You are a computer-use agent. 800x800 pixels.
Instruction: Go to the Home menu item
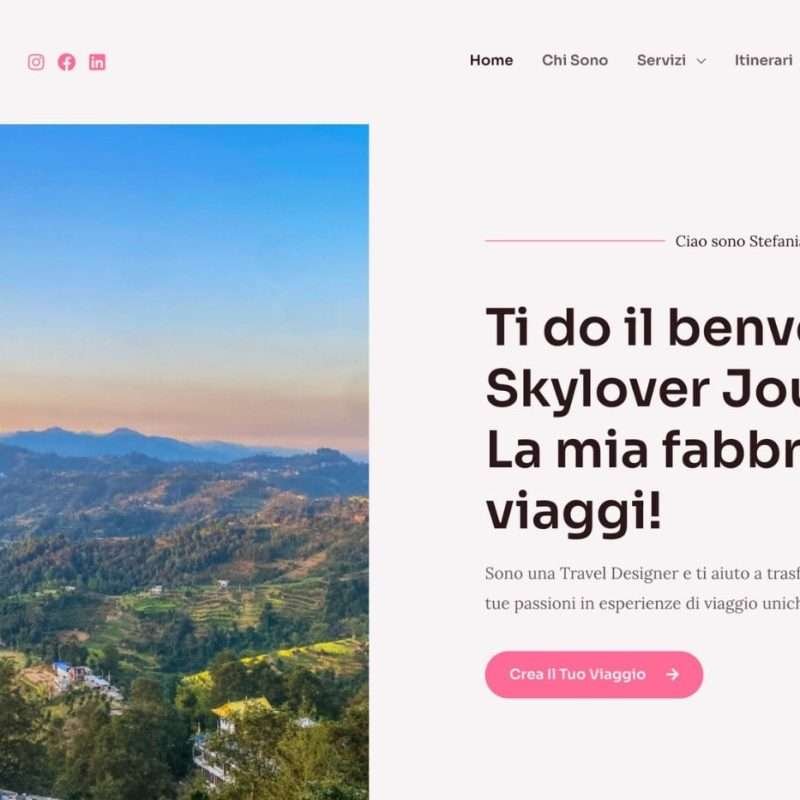click(x=491, y=60)
